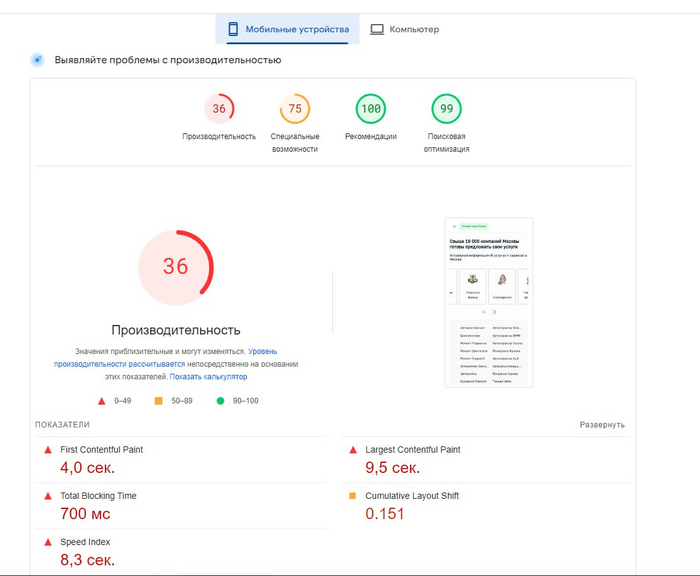Select the Специальные возможности score gauge 75

tap(295, 109)
